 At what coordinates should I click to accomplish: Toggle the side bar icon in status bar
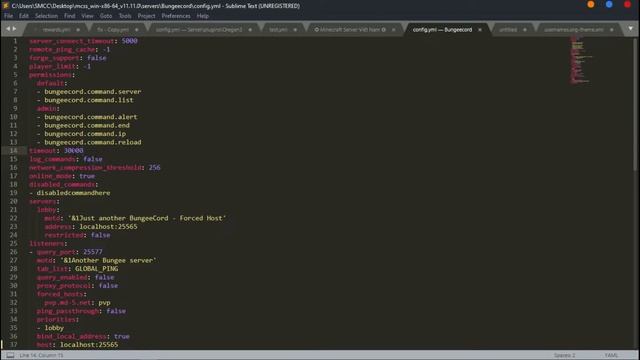pyautogui.click(x=10, y=356)
